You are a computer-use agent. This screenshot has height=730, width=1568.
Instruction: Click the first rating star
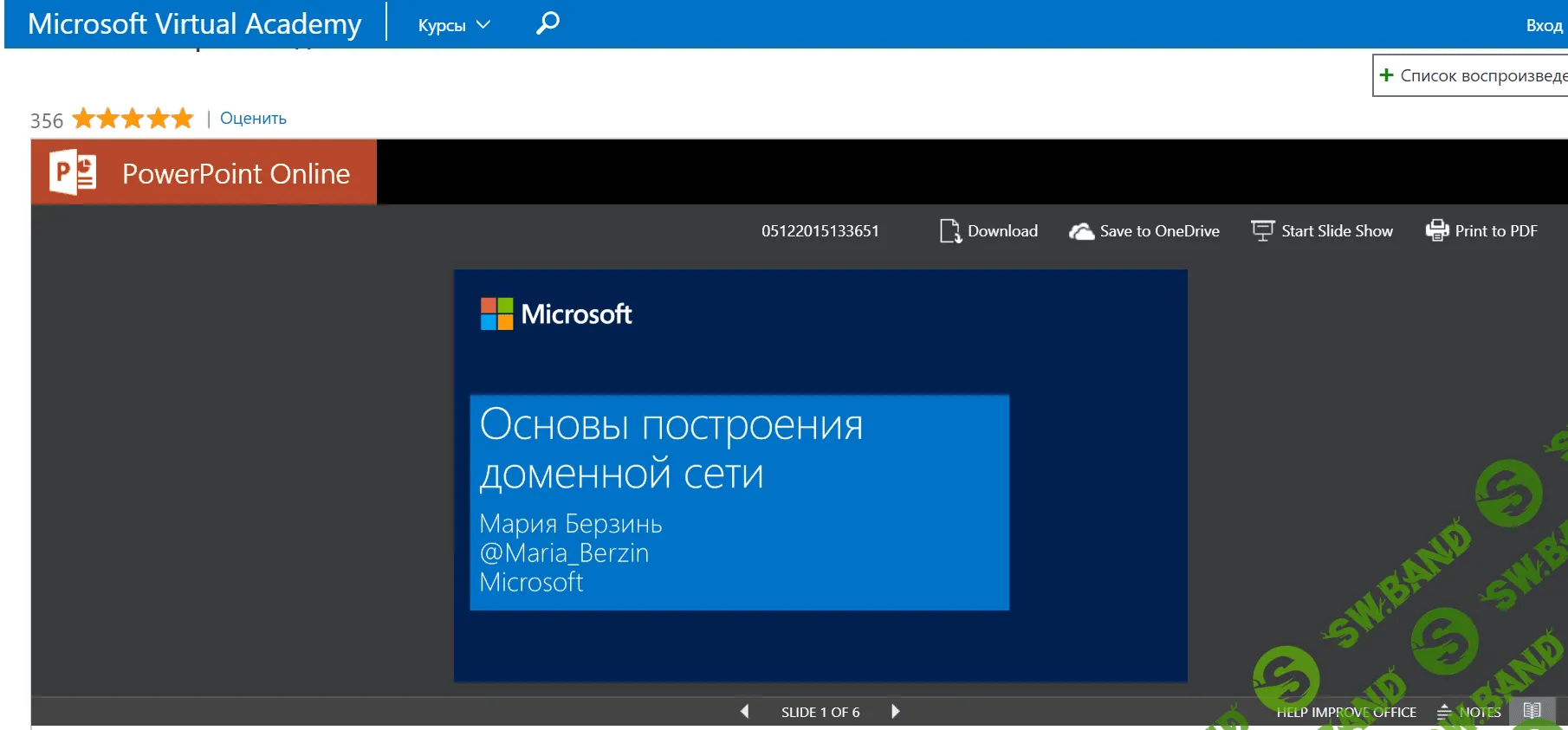pyautogui.click(x=83, y=119)
